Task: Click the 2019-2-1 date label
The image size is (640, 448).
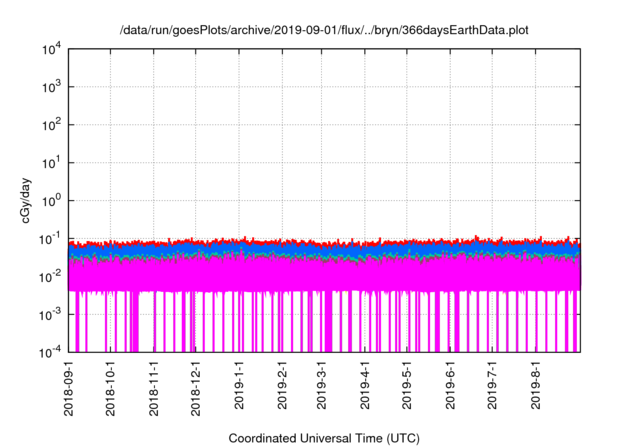Action: pos(282,384)
